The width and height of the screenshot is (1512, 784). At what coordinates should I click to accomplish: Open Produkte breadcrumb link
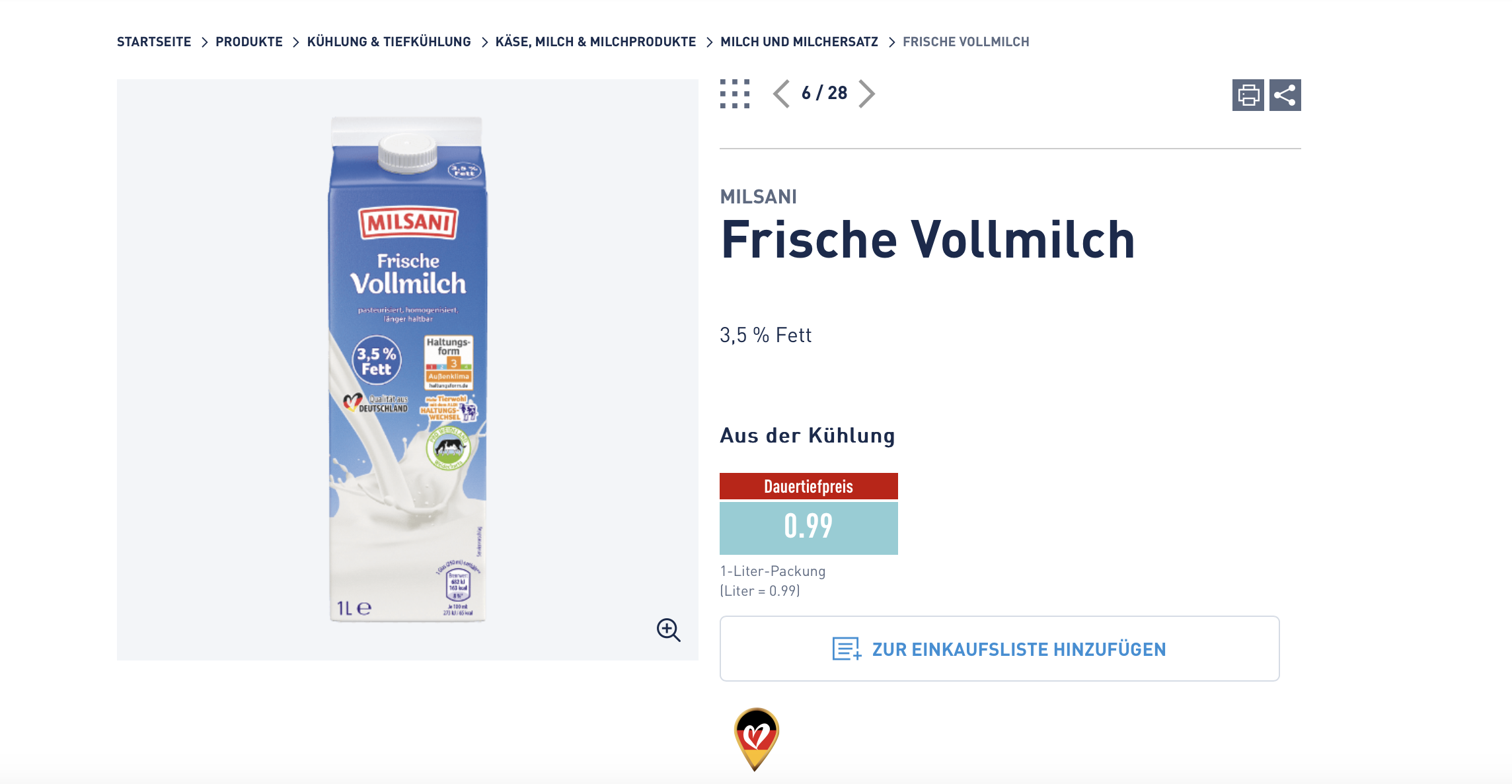(249, 42)
